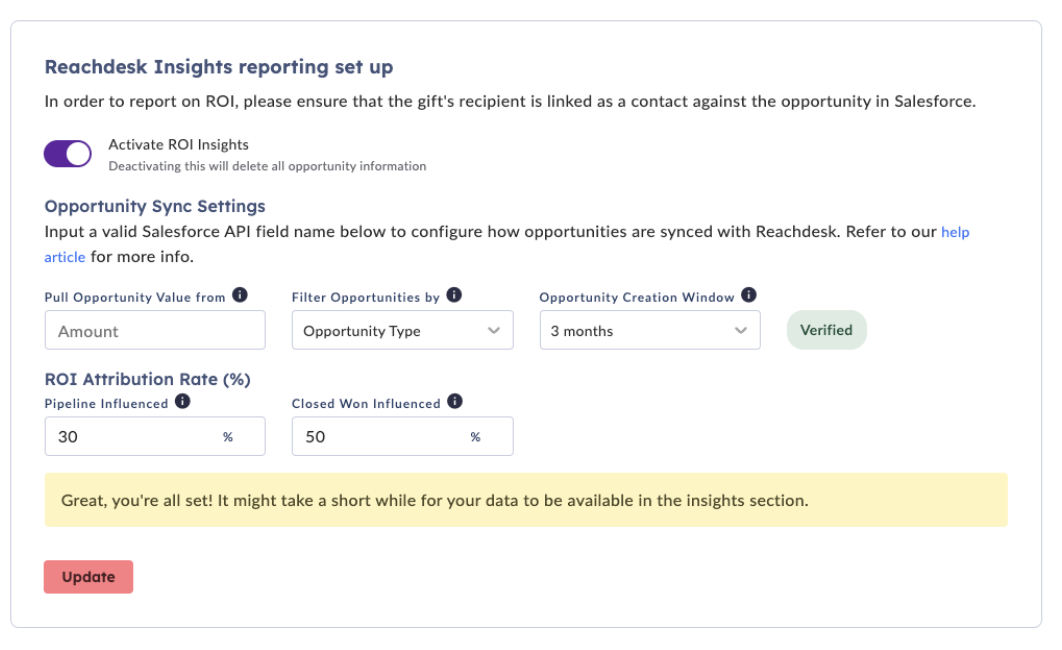Click the green Verified badge
The width and height of the screenshot is (1062, 650).
(826, 330)
